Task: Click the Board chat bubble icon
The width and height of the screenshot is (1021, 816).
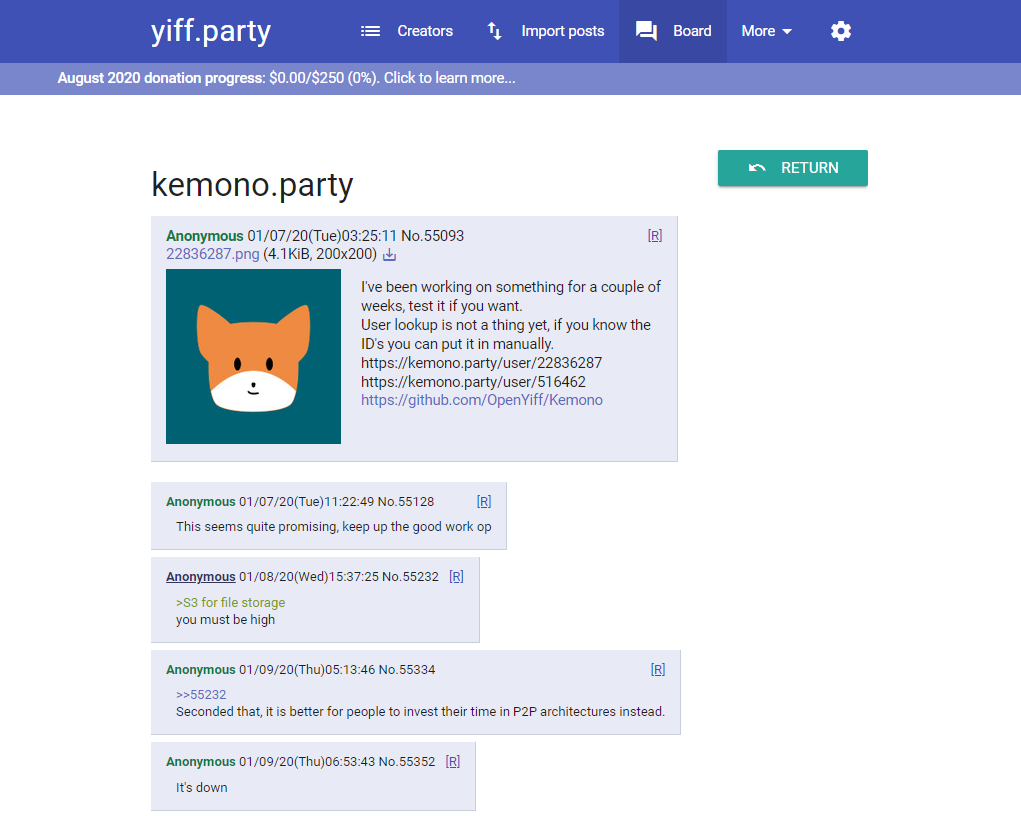Action: pos(646,31)
